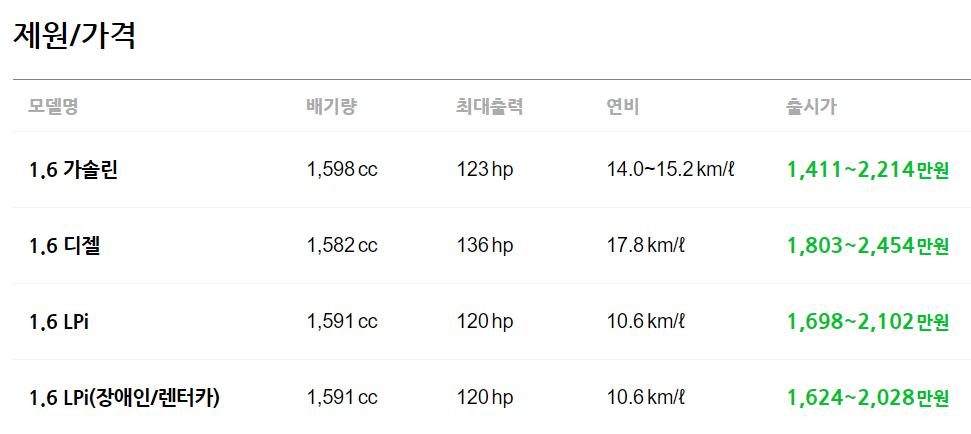Click the 1,582 cc displacement value
The image size is (971, 434).
(342, 246)
